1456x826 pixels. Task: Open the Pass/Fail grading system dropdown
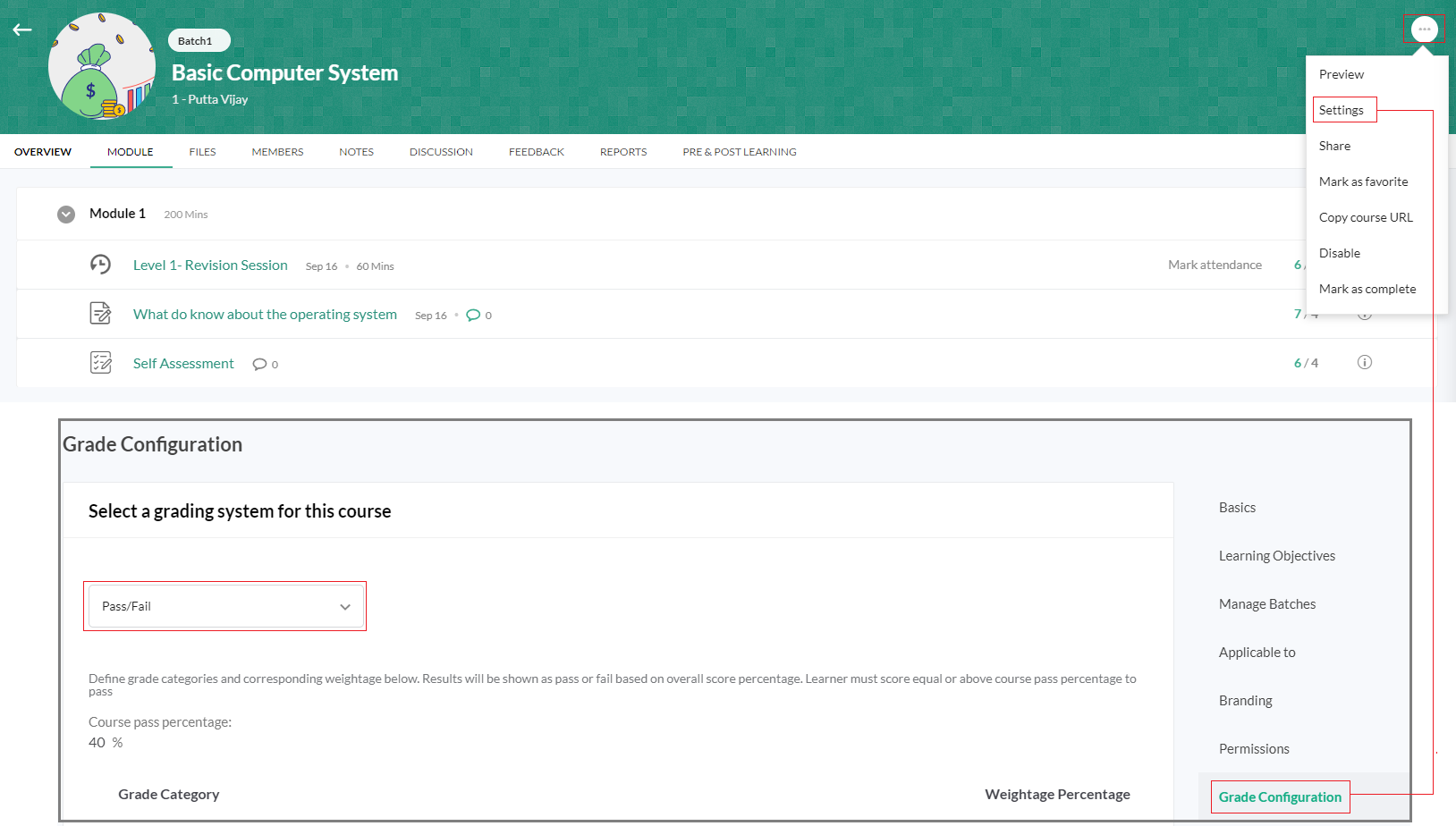226,606
